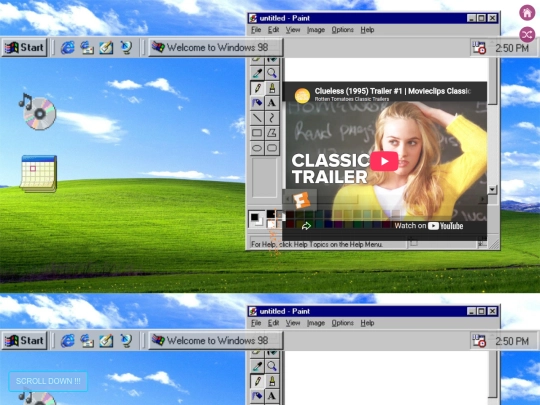This screenshot has width=540, height=405.
Task: Launch Internet Explorer from upper taskbar
Action: 68,48
